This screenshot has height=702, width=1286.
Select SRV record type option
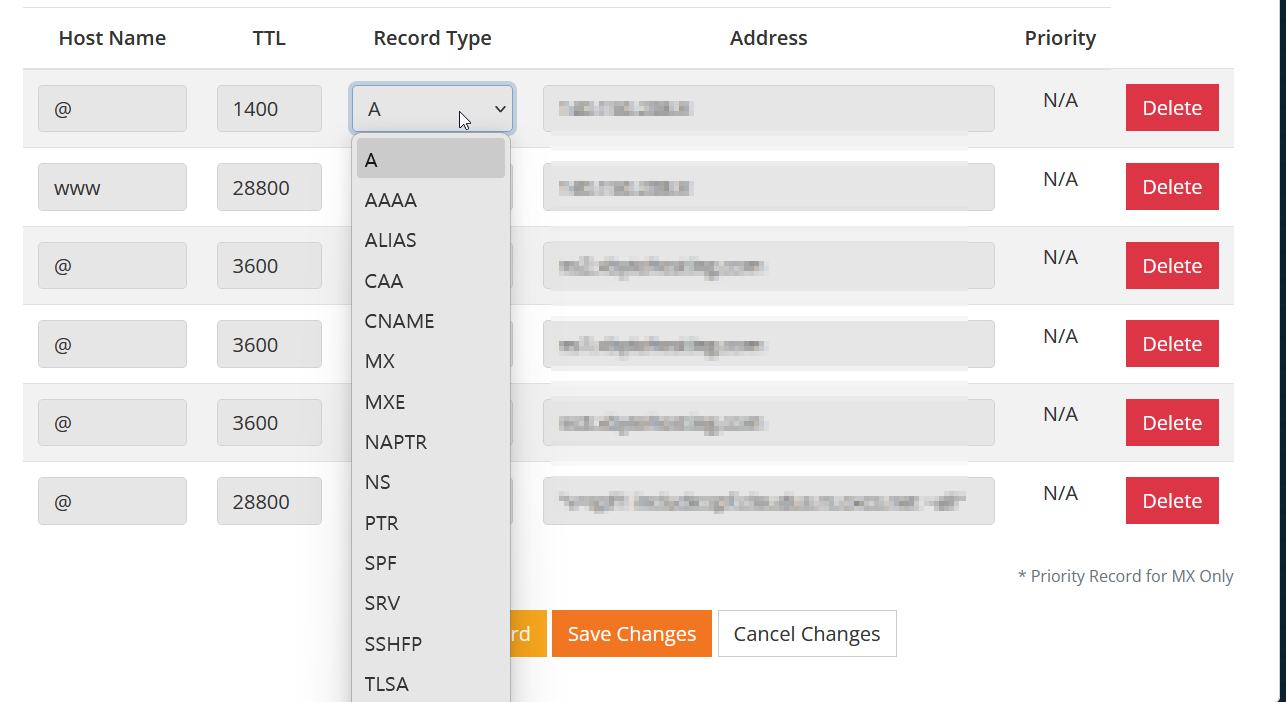pos(382,603)
